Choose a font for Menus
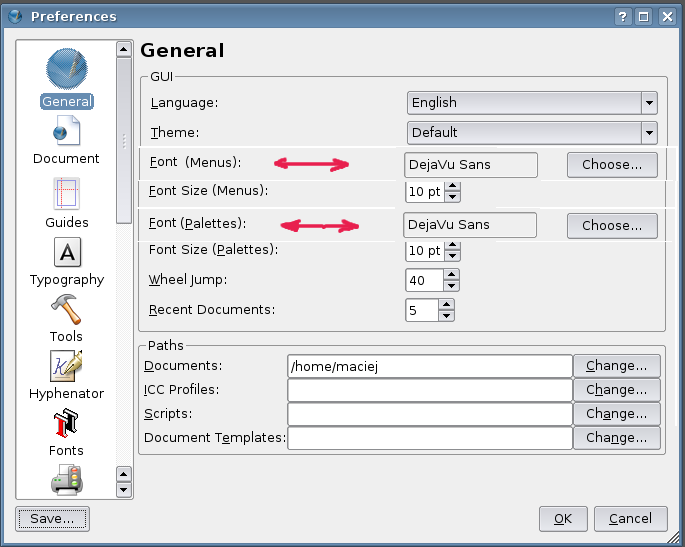Image resolution: width=685 pixels, height=547 pixels. 612,164
